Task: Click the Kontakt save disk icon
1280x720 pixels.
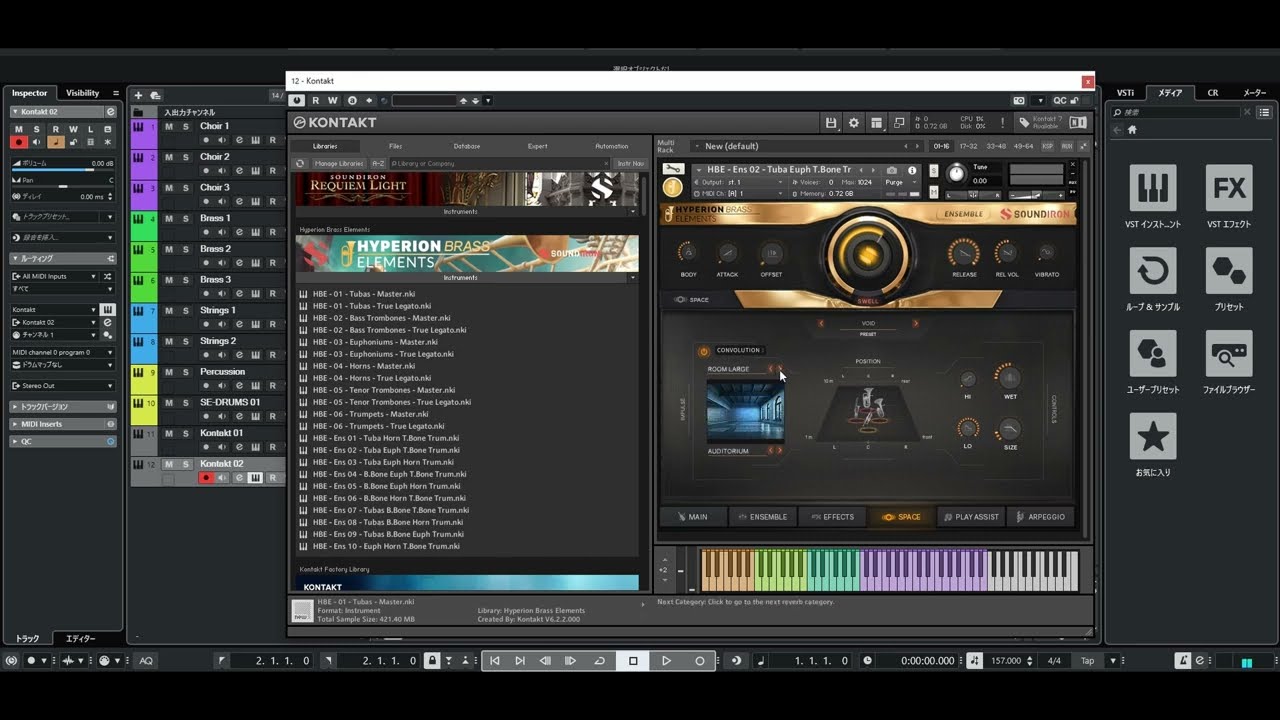Action: [831, 122]
